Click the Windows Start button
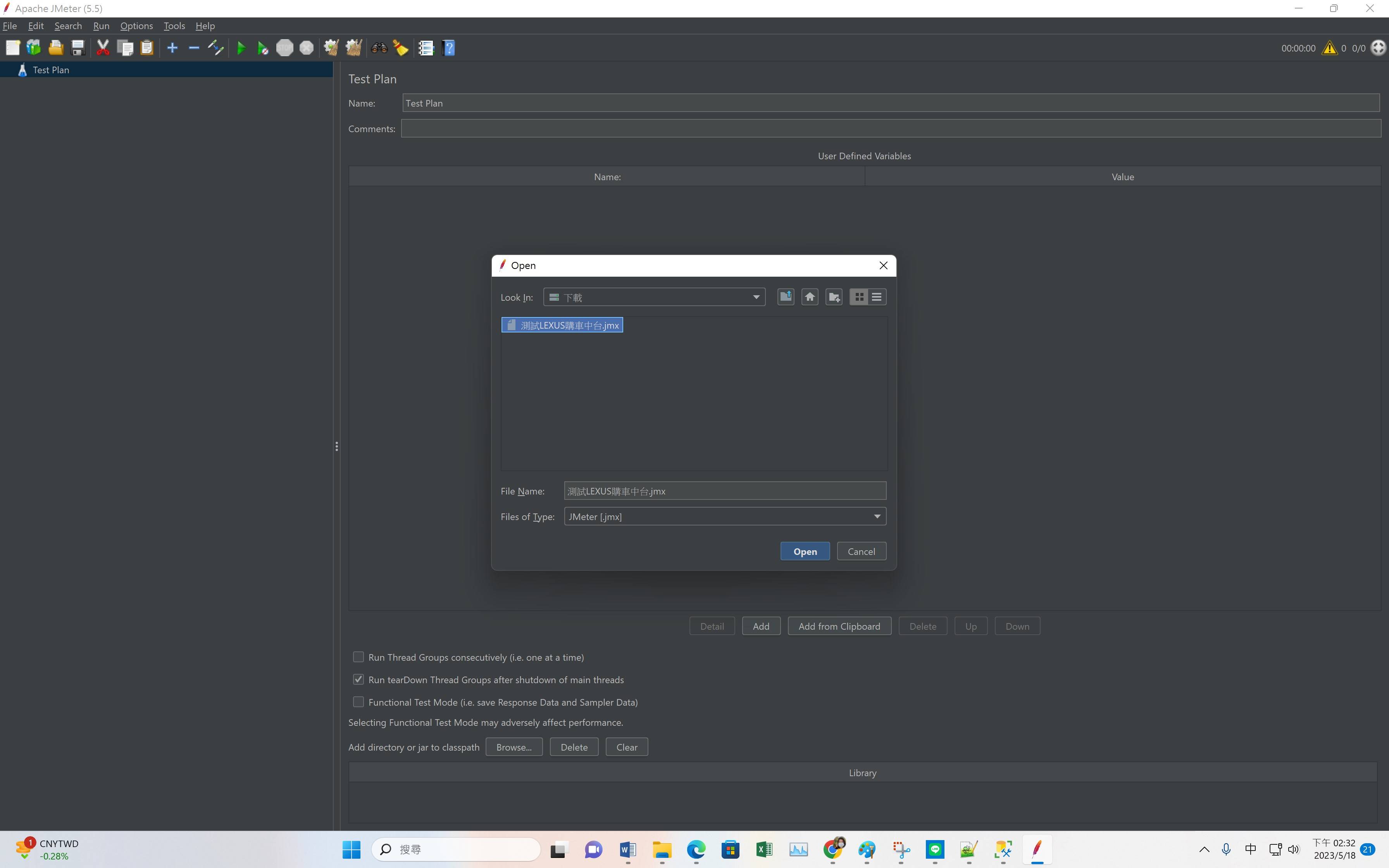 pyautogui.click(x=351, y=849)
